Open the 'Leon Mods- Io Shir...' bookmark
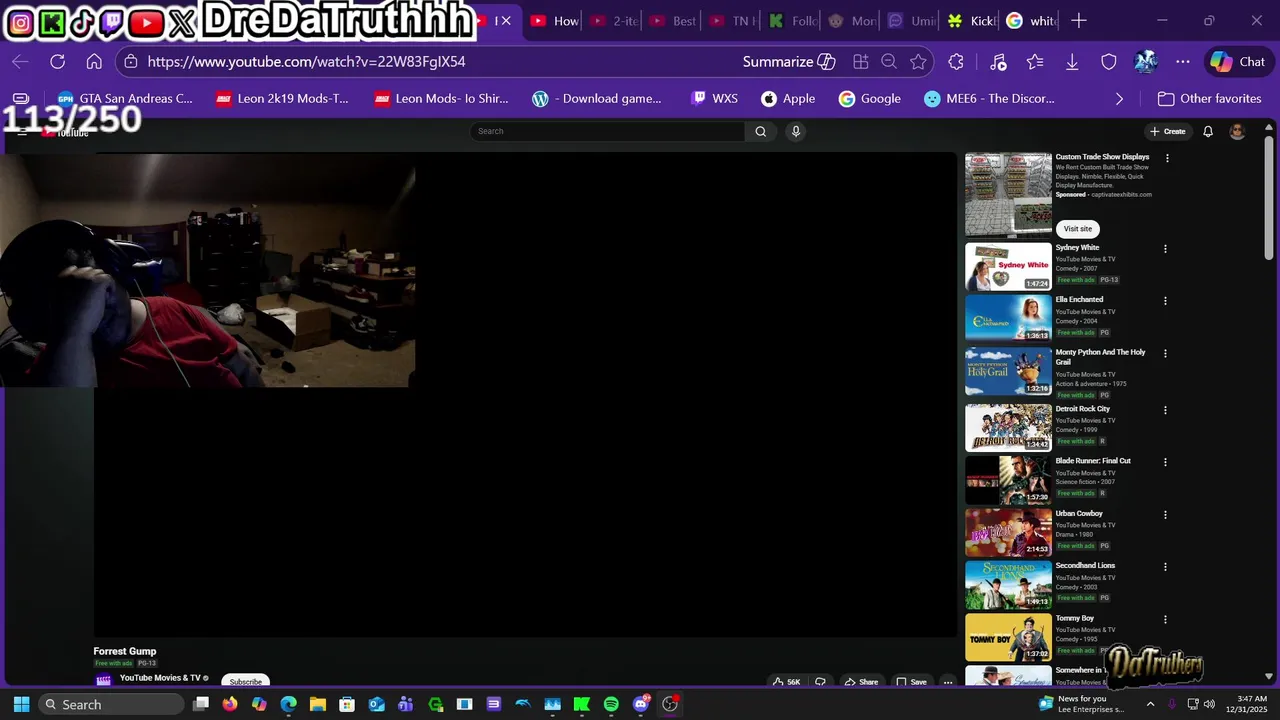 [441, 99]
